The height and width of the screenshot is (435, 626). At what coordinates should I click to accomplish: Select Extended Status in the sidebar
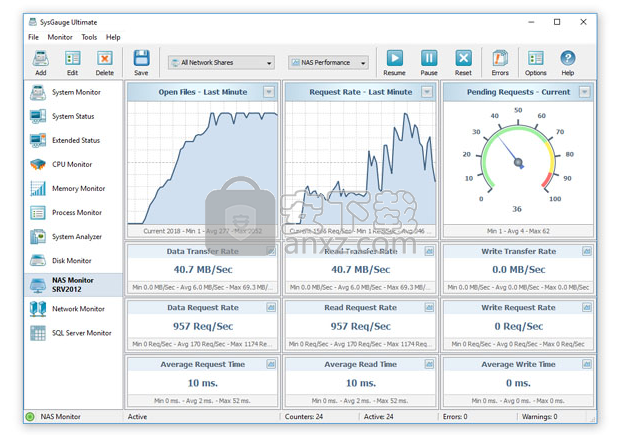73,140
